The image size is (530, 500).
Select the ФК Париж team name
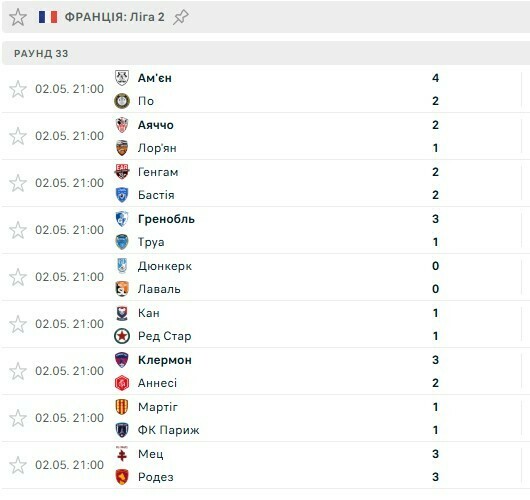[x=169, y=430]
